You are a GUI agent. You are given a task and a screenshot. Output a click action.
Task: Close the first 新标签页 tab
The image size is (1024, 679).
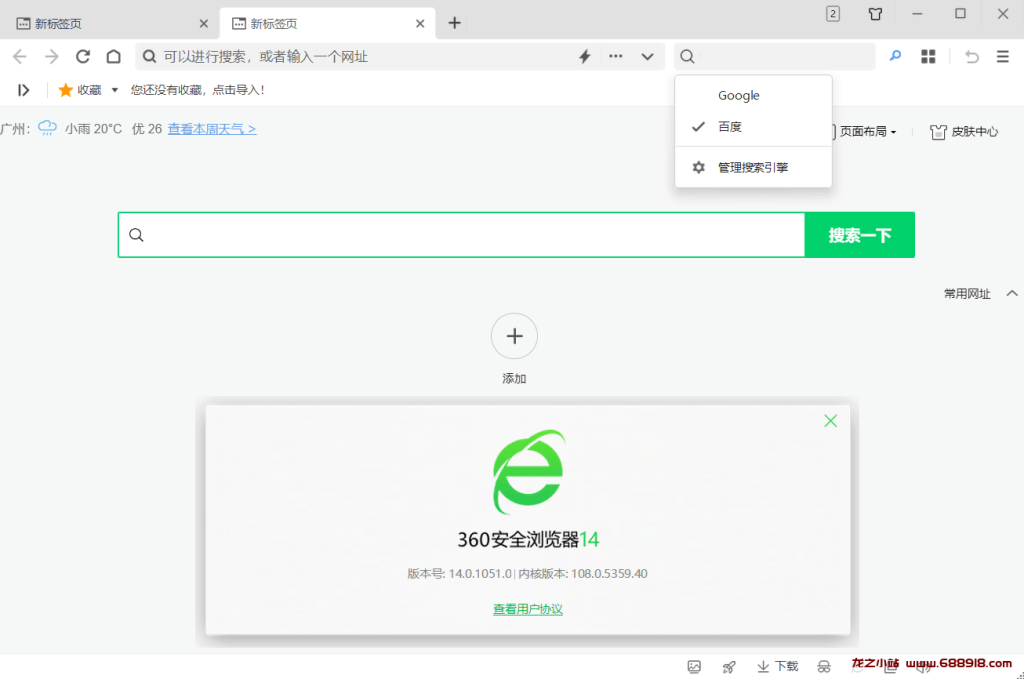(204, 24)
